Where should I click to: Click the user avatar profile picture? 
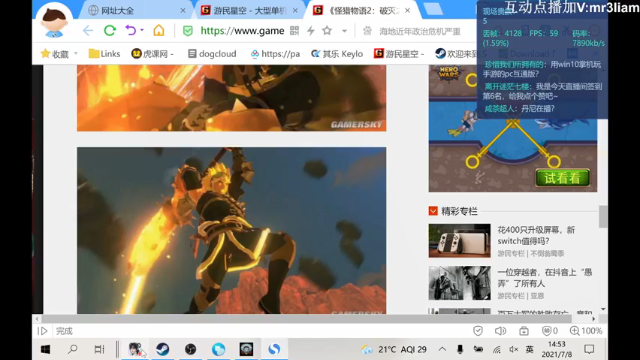click(x=54, y=20)
